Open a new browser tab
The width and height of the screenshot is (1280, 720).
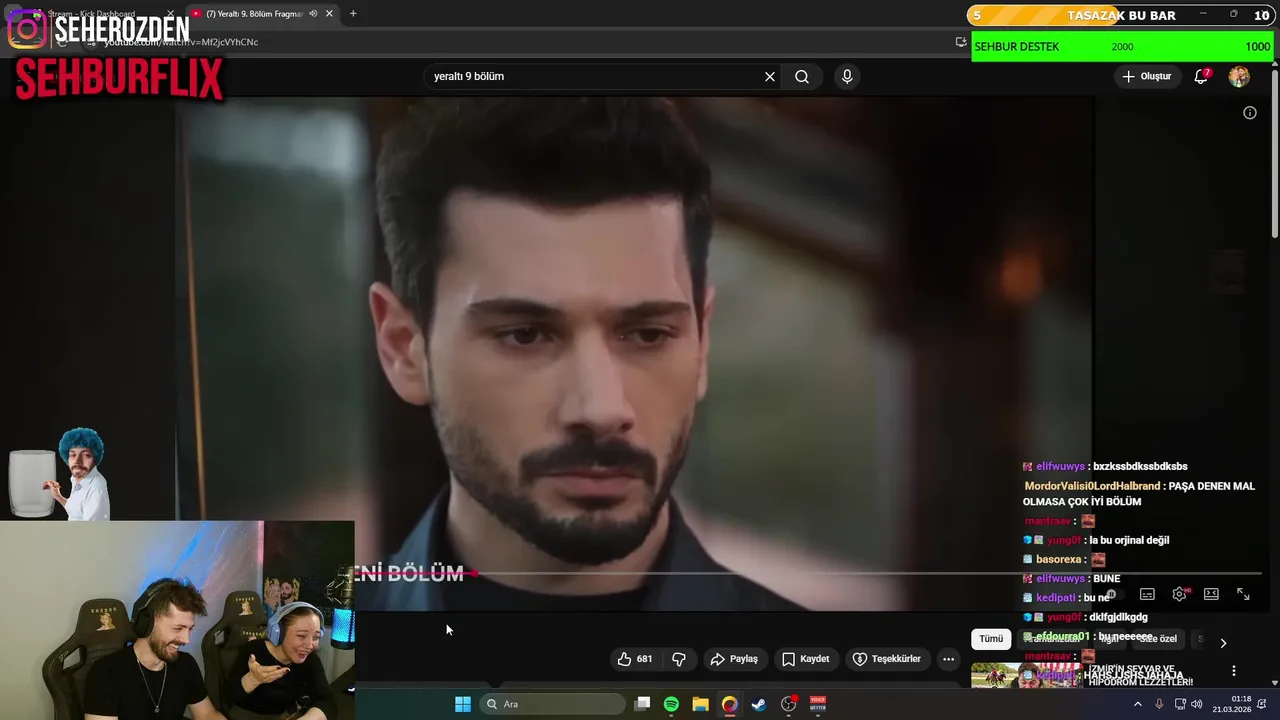353,14
